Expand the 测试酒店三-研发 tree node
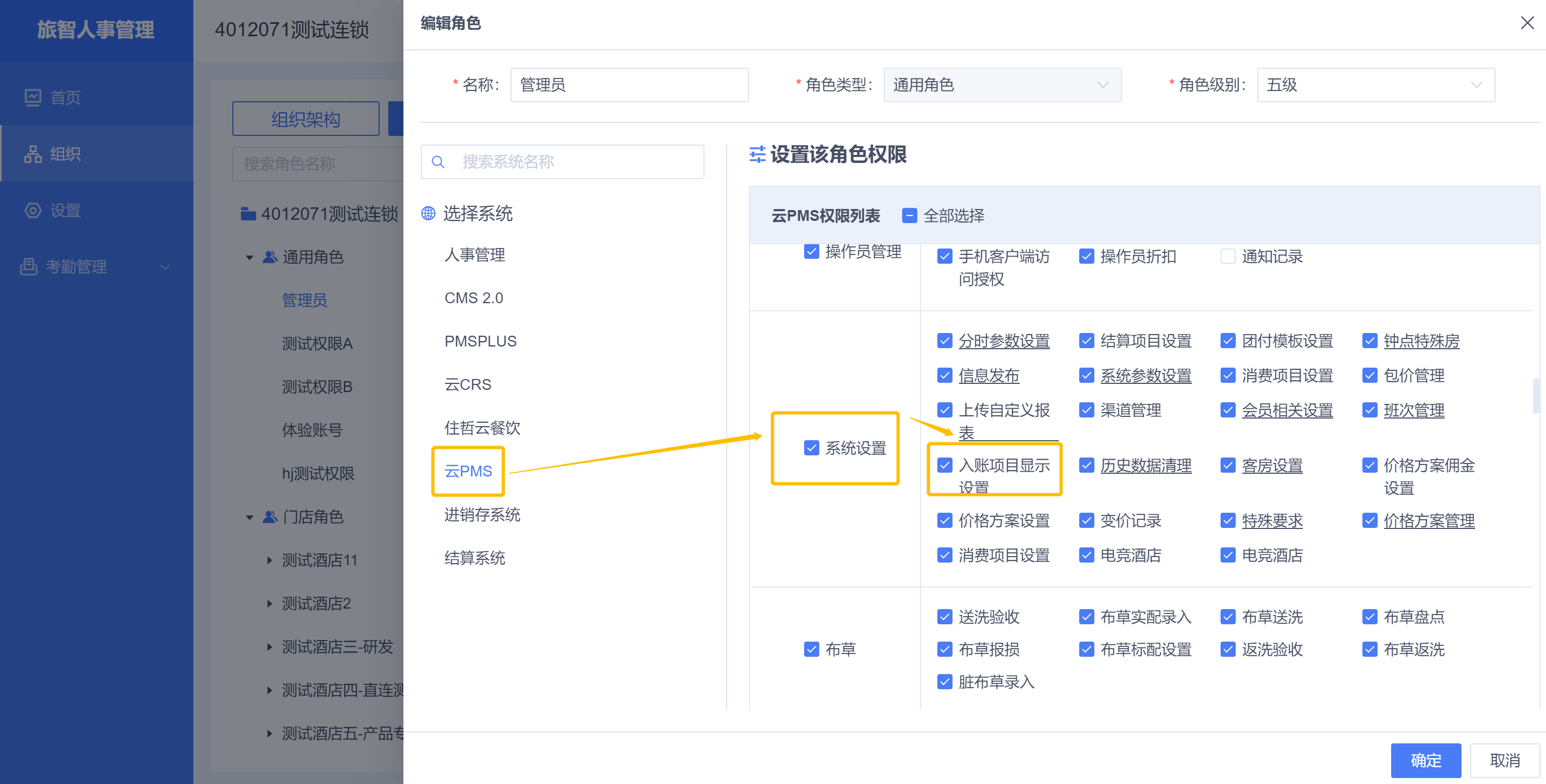Viewport: 1546px width, 784px height. click(270, 647)
